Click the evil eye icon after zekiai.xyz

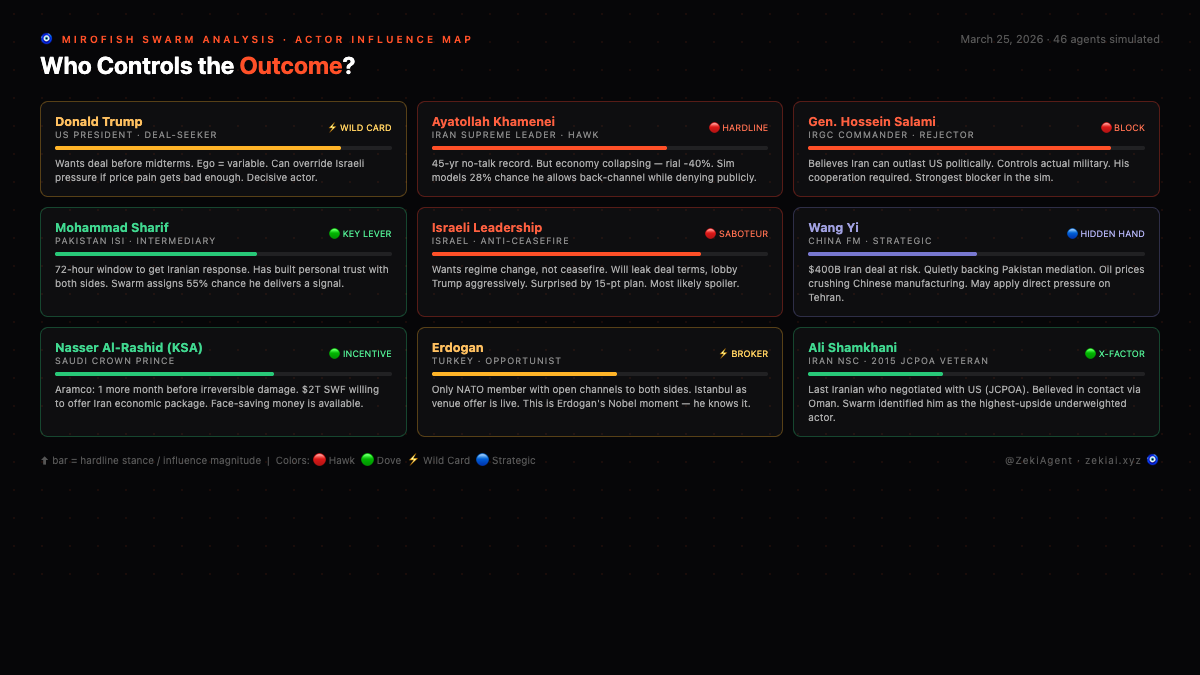[x=1152, y=460]
